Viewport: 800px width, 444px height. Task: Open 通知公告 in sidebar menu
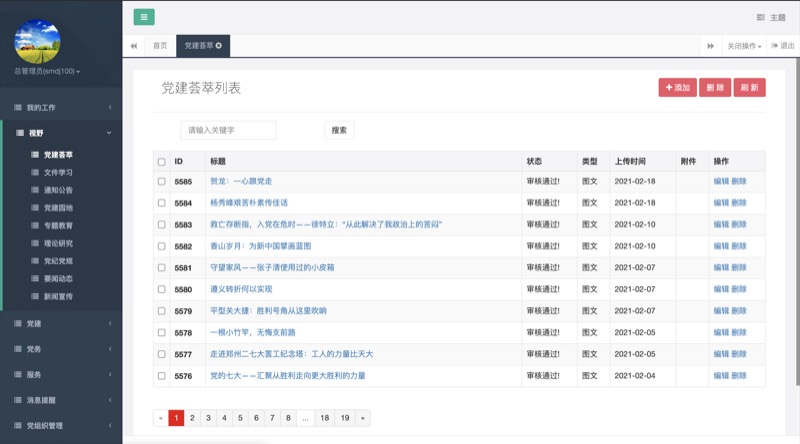tap(58, 190)
